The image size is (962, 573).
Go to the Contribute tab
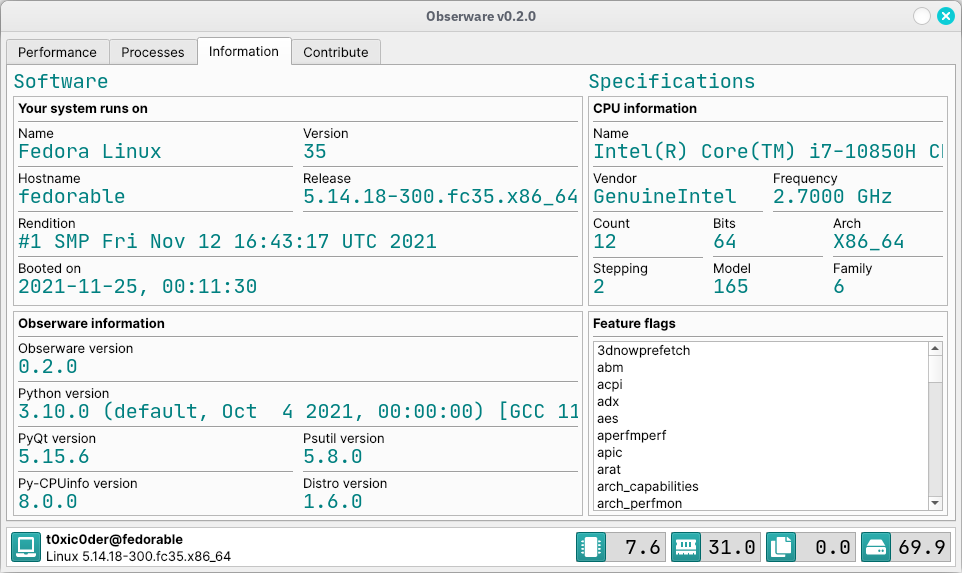coord(336,52)
